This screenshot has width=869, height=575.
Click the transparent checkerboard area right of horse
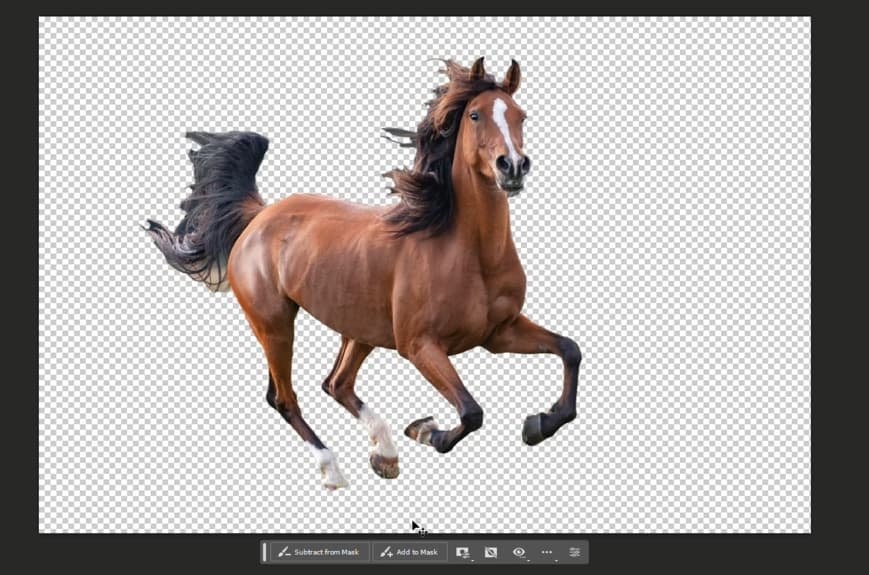(x=700, y=300)
